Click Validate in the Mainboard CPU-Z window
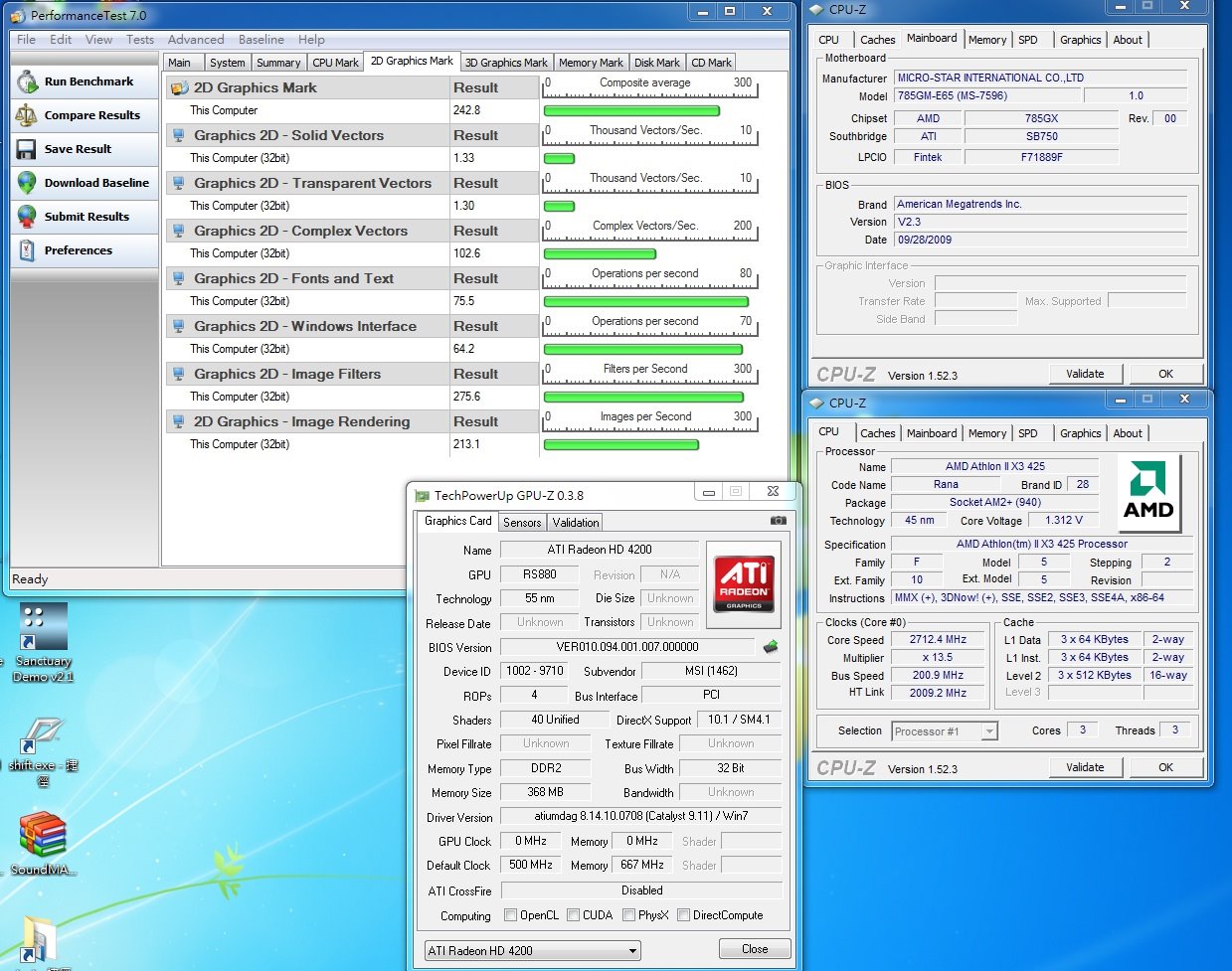This screenshot has width=1232, height=971. [x=1085, y=374]
